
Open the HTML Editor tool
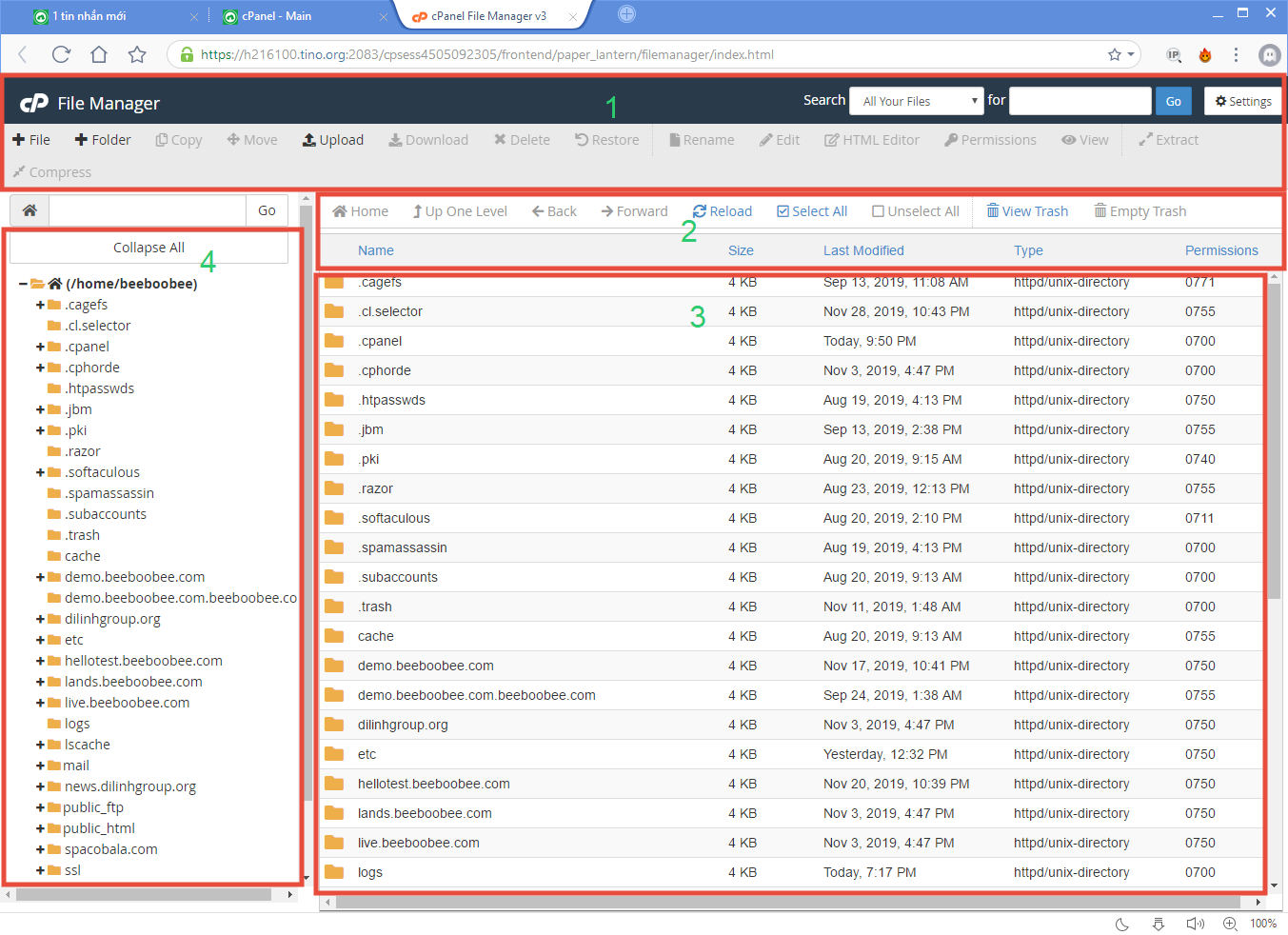[872, 140]
